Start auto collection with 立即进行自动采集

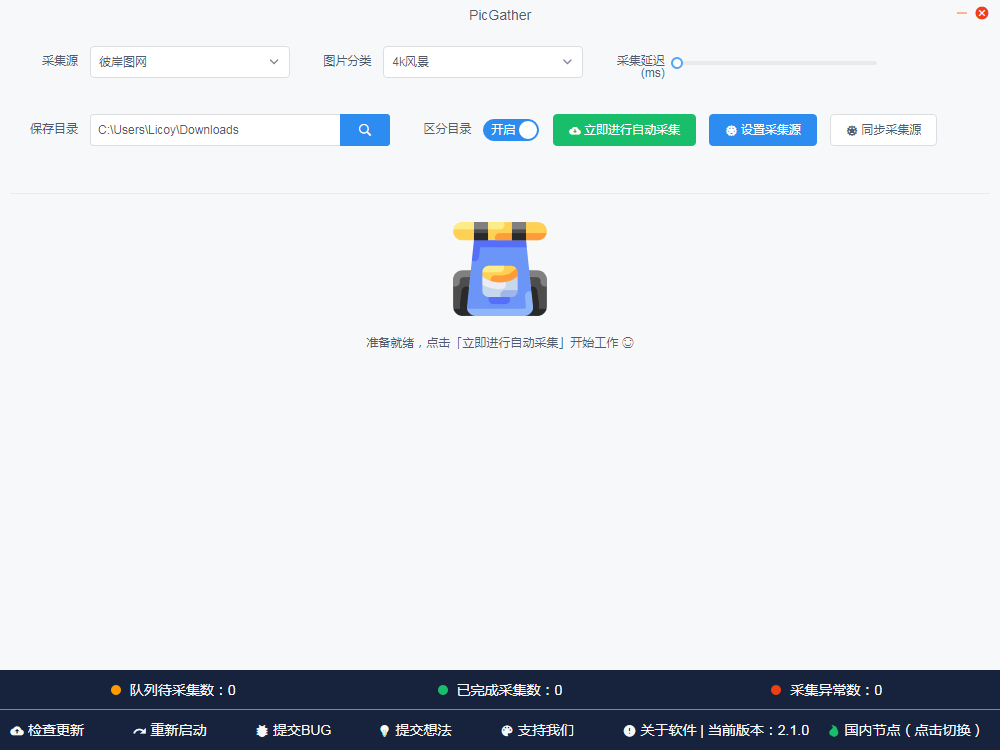tap(624, 130)
